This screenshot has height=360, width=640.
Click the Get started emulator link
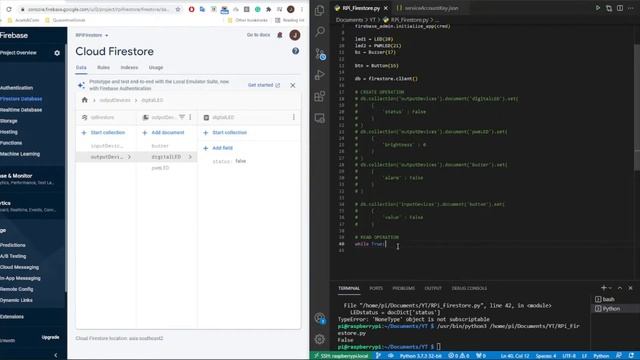[264, 85]
